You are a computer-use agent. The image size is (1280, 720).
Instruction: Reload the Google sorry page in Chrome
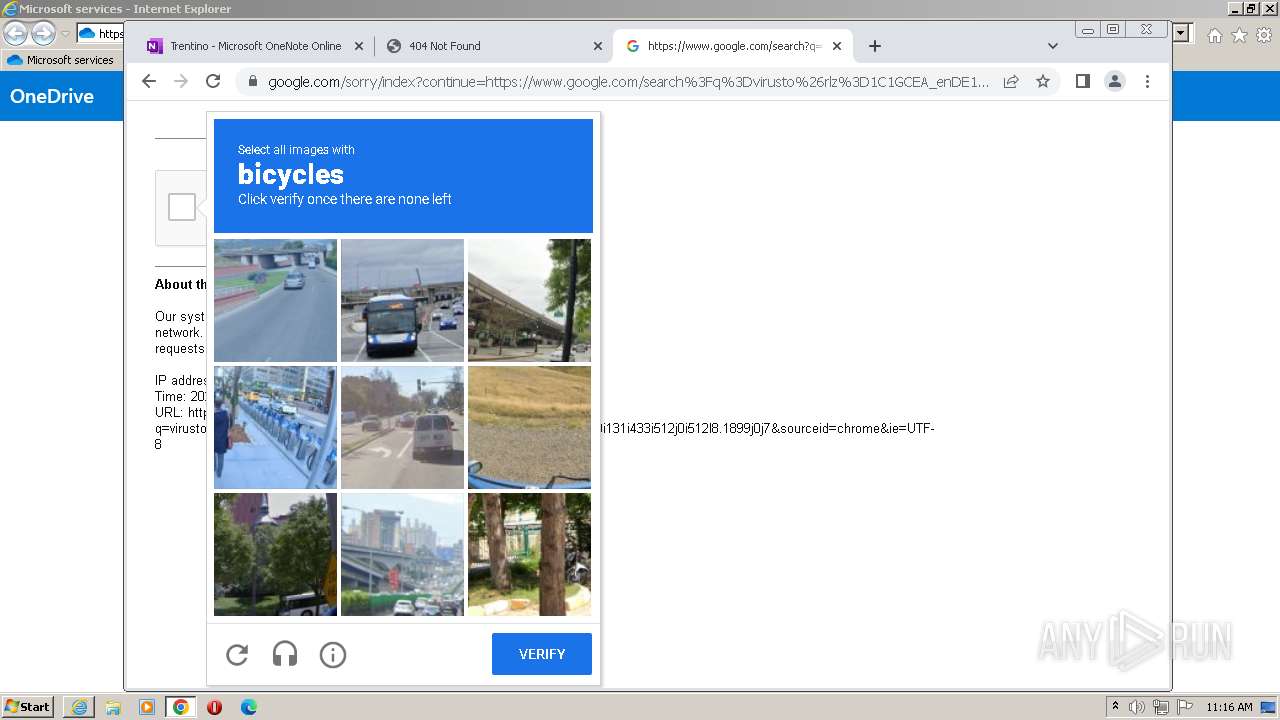pos(213,82)
